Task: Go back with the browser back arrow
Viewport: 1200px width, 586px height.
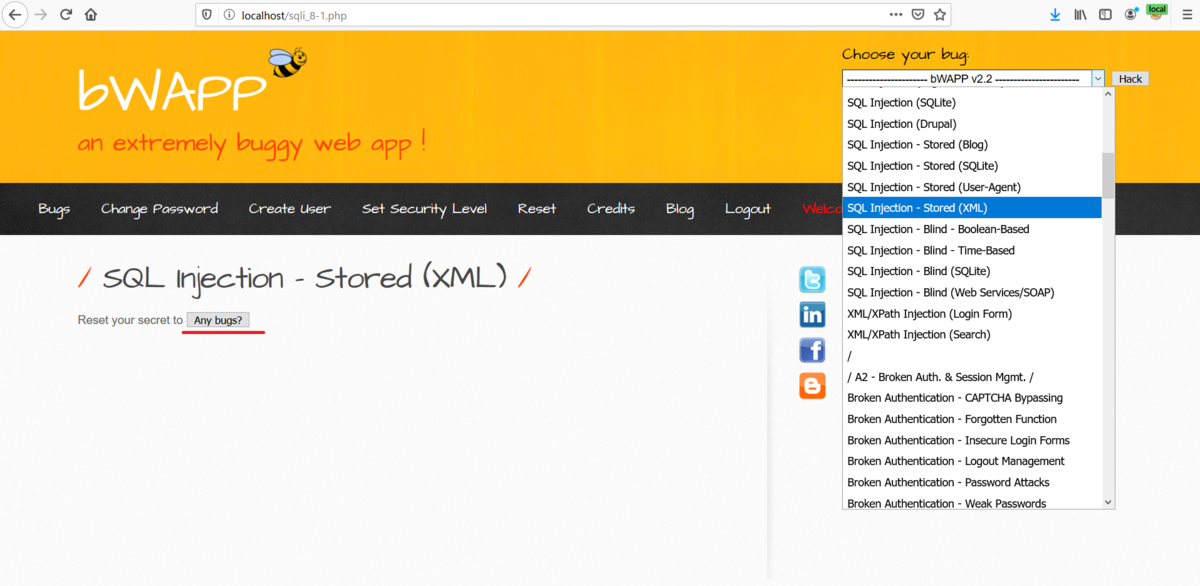Action: pyautogui.click(x=15, y=15)
